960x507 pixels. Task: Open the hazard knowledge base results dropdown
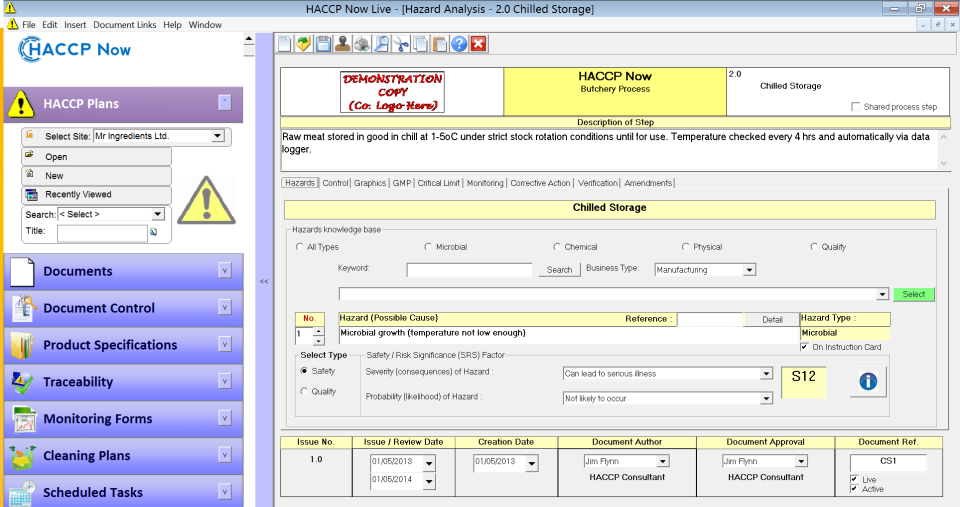882,295
